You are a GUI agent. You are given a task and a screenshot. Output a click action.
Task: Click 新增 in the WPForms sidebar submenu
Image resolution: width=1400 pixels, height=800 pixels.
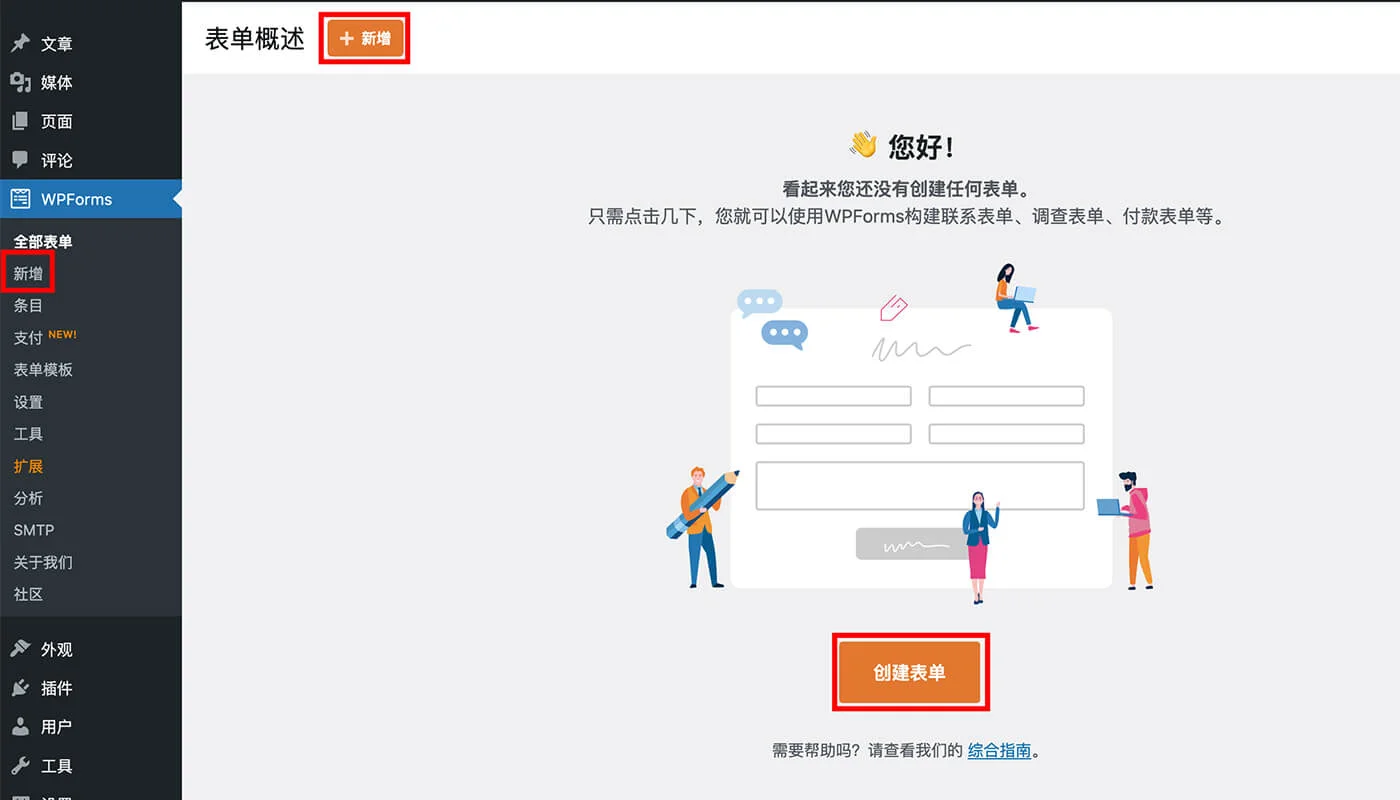(x=28, y=272)
